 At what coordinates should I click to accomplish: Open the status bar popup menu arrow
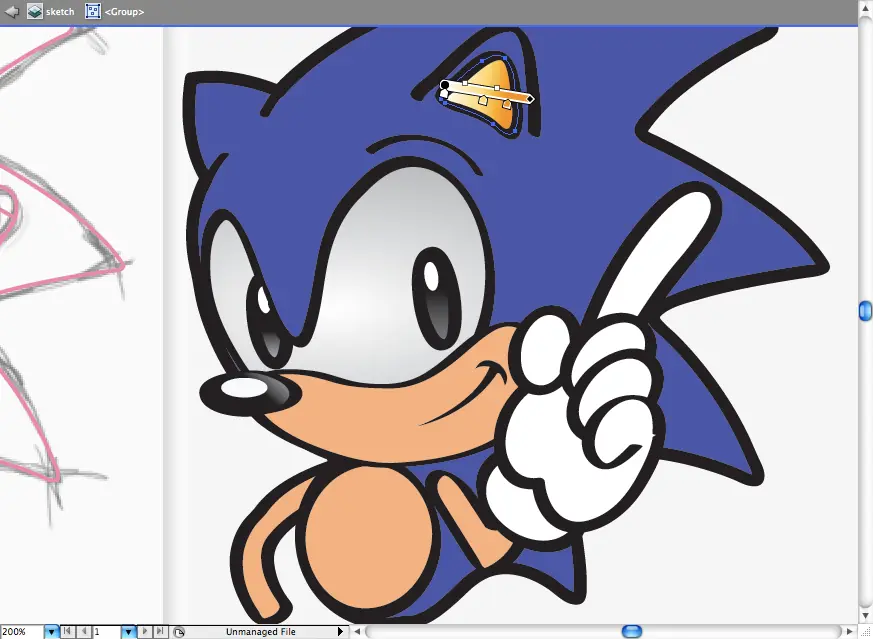340,632
